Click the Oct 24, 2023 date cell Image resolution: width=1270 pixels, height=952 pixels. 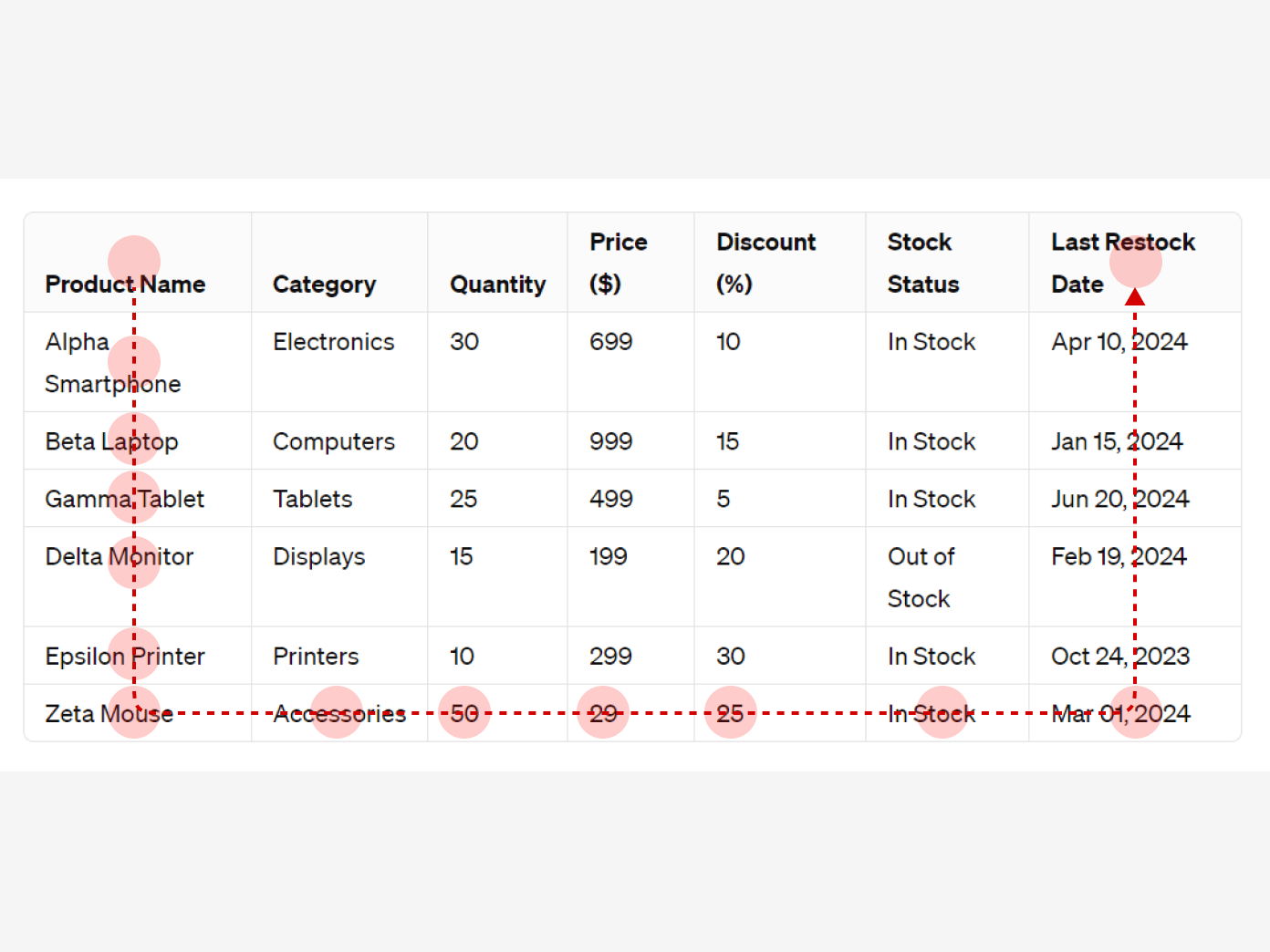1120,657
